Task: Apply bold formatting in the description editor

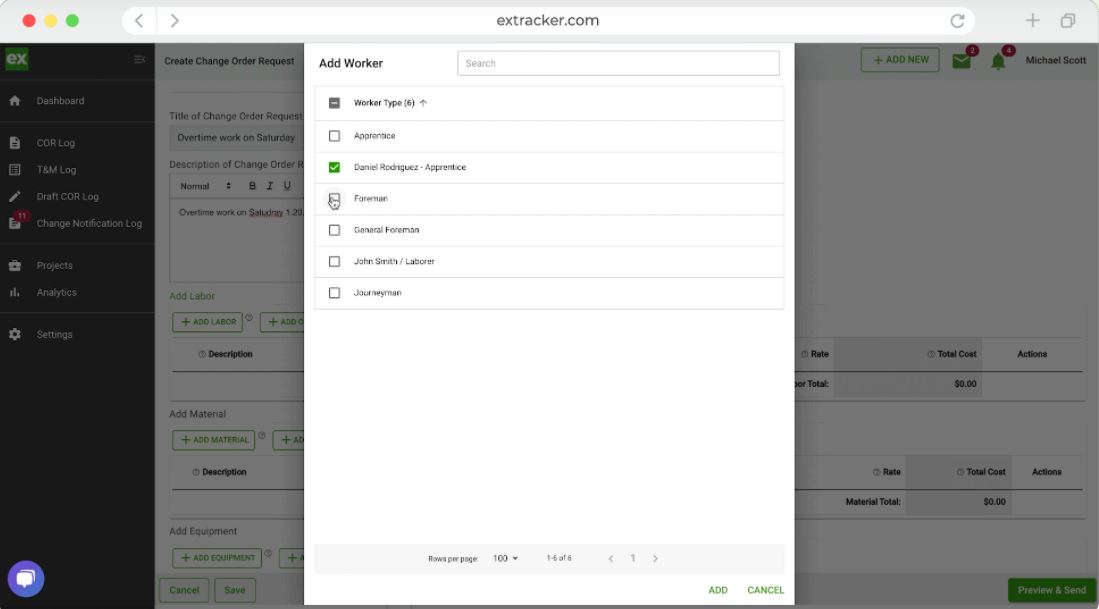Action: 253,185
